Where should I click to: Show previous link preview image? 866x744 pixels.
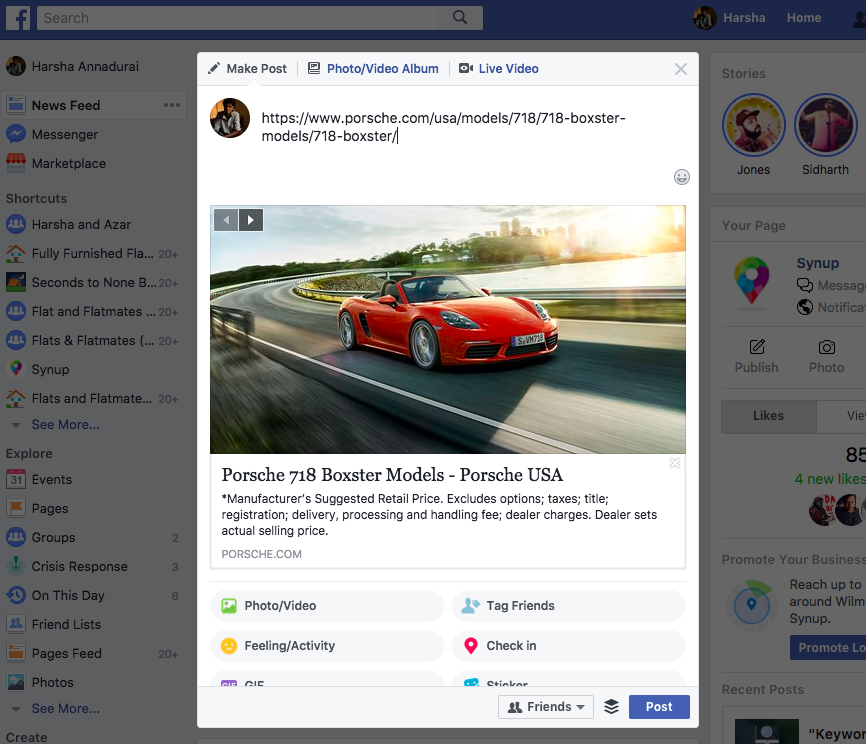[226, 220]
